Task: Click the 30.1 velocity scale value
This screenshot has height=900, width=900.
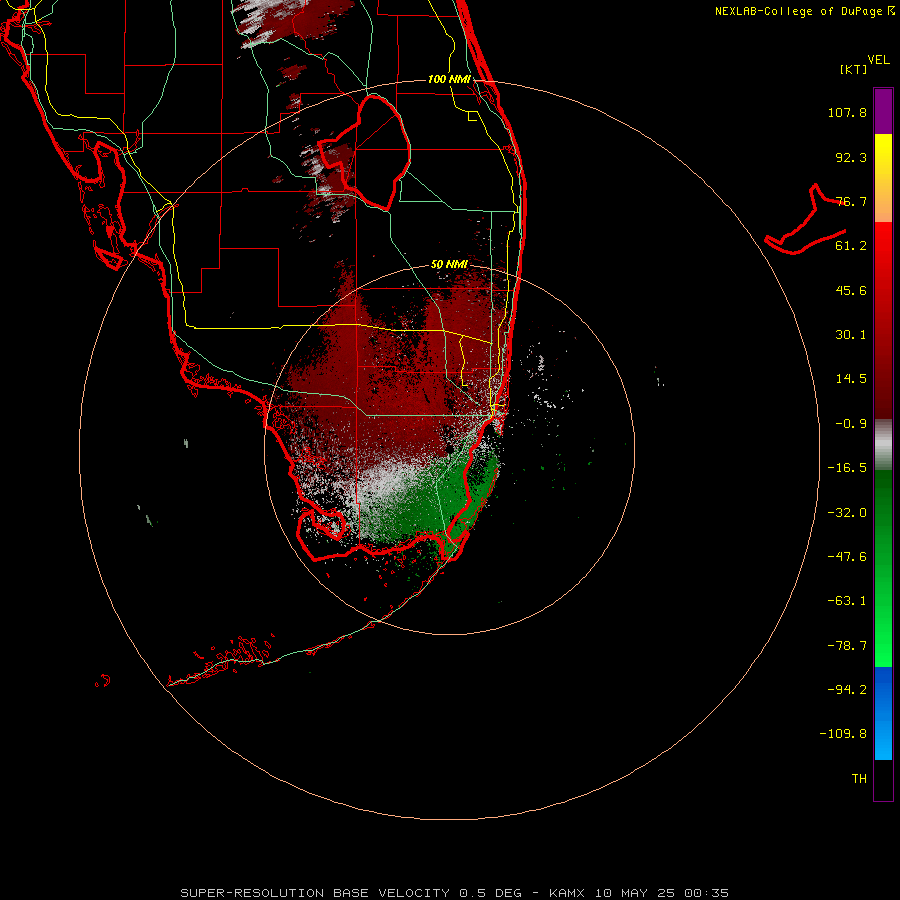Action: 851,335
